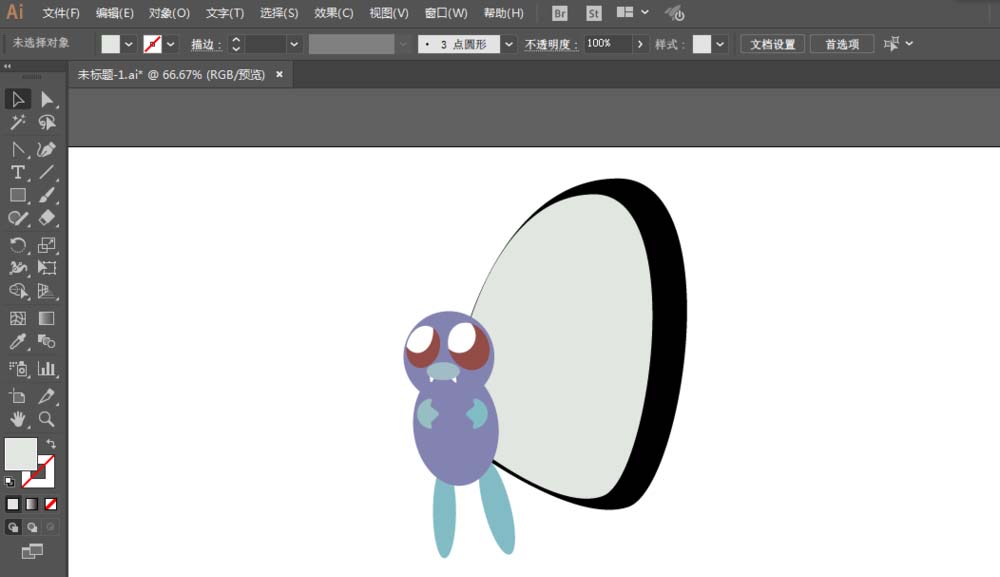Choose the Type tool
The height and width of the screenshot is (577, 1000).
pos(17,172)
